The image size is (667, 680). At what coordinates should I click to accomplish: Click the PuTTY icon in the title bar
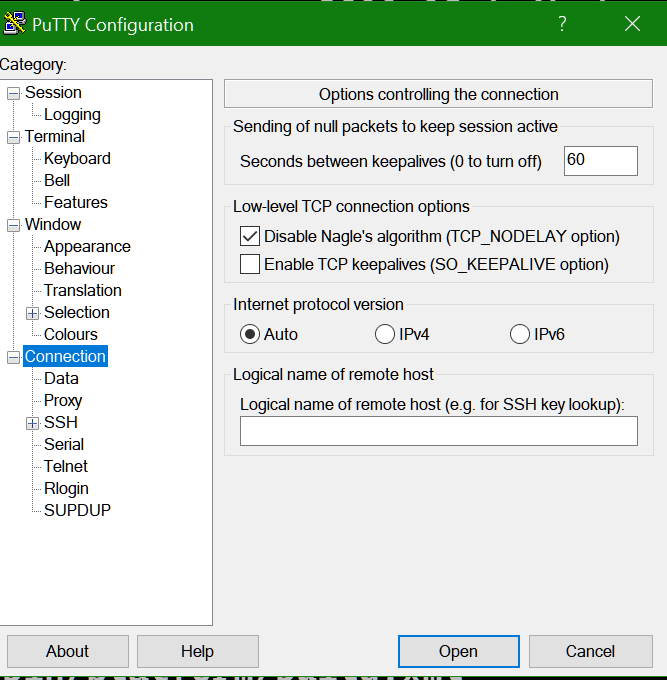coord(14,23)
